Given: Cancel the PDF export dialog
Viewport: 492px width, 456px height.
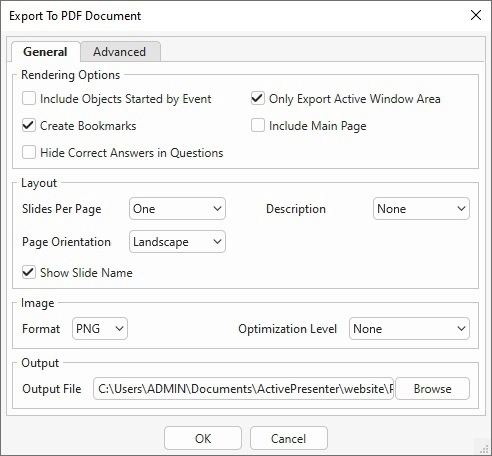Looking at the screenshot, I should [x=289, y=438].
